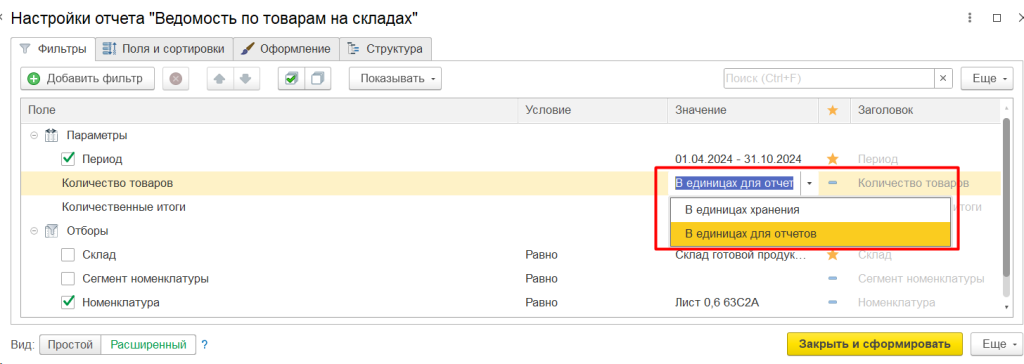Click the Параметры group icon
The width and height of the screenshot is (1024, 364).
pyautogui.click(x=51, y=136)
